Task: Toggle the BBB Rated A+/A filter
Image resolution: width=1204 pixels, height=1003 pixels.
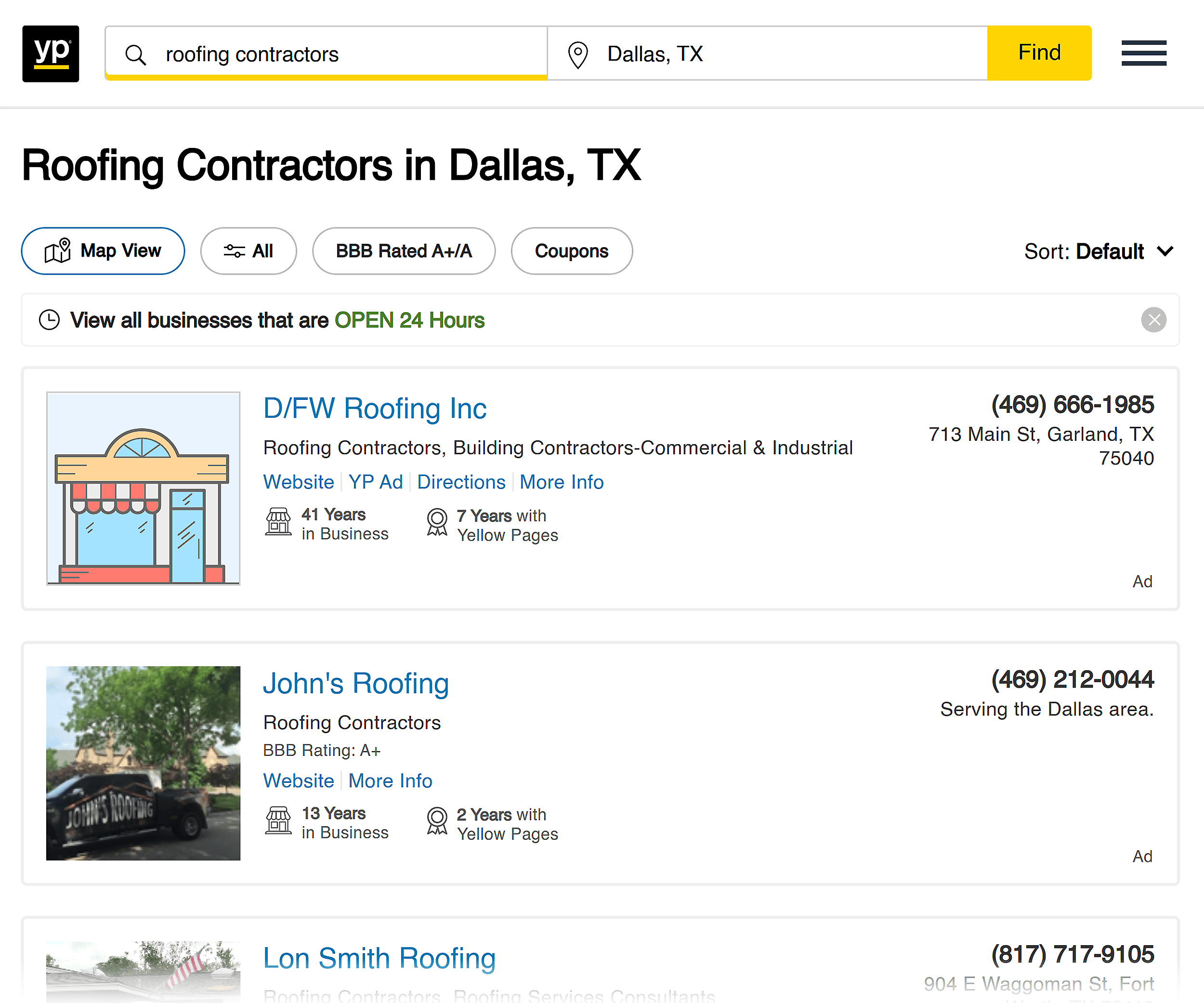Action: click(404, 251)
